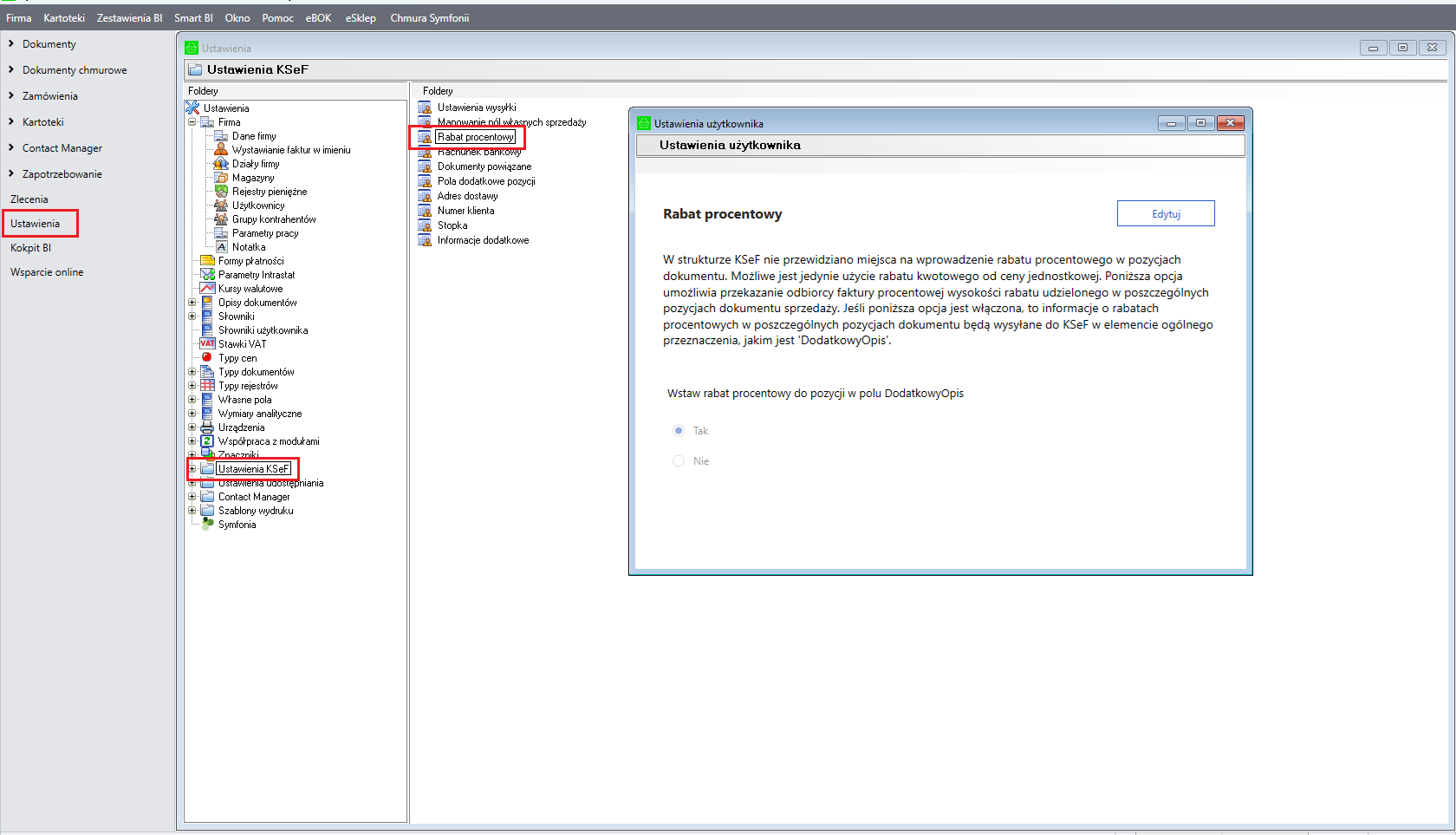
Task: Click the Formy płatności folder icon
Action: click(x=207, y=261)
